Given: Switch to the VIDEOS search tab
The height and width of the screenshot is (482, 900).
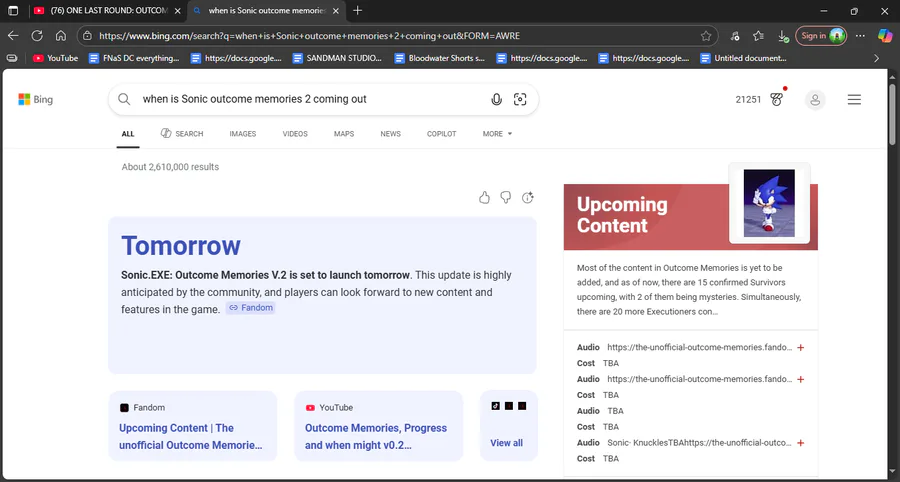Looking at the screenshot, I should pos(295,134).
